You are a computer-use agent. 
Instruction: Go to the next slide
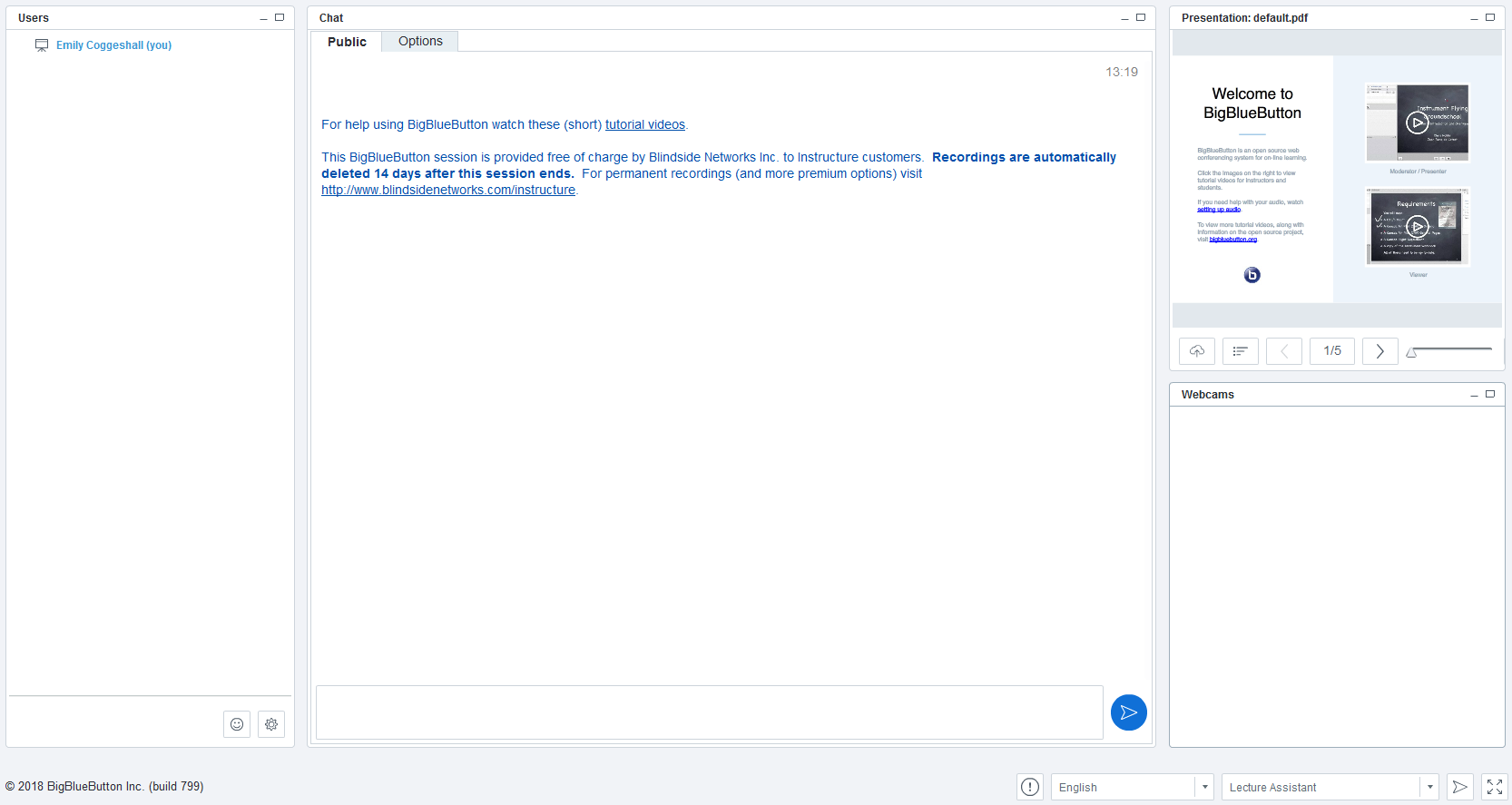click(x=1380, y=351)
